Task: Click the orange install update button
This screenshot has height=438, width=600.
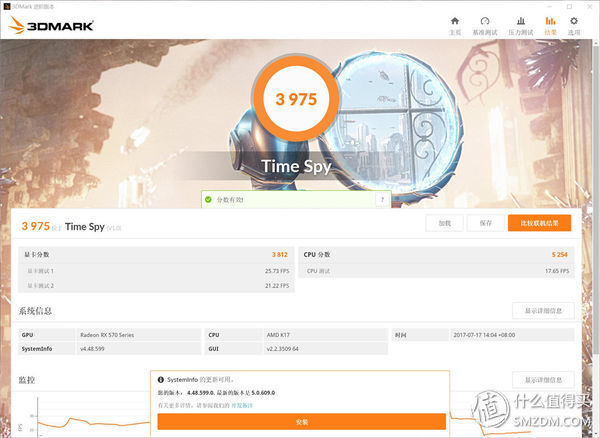Action: (x=302, y=422)
